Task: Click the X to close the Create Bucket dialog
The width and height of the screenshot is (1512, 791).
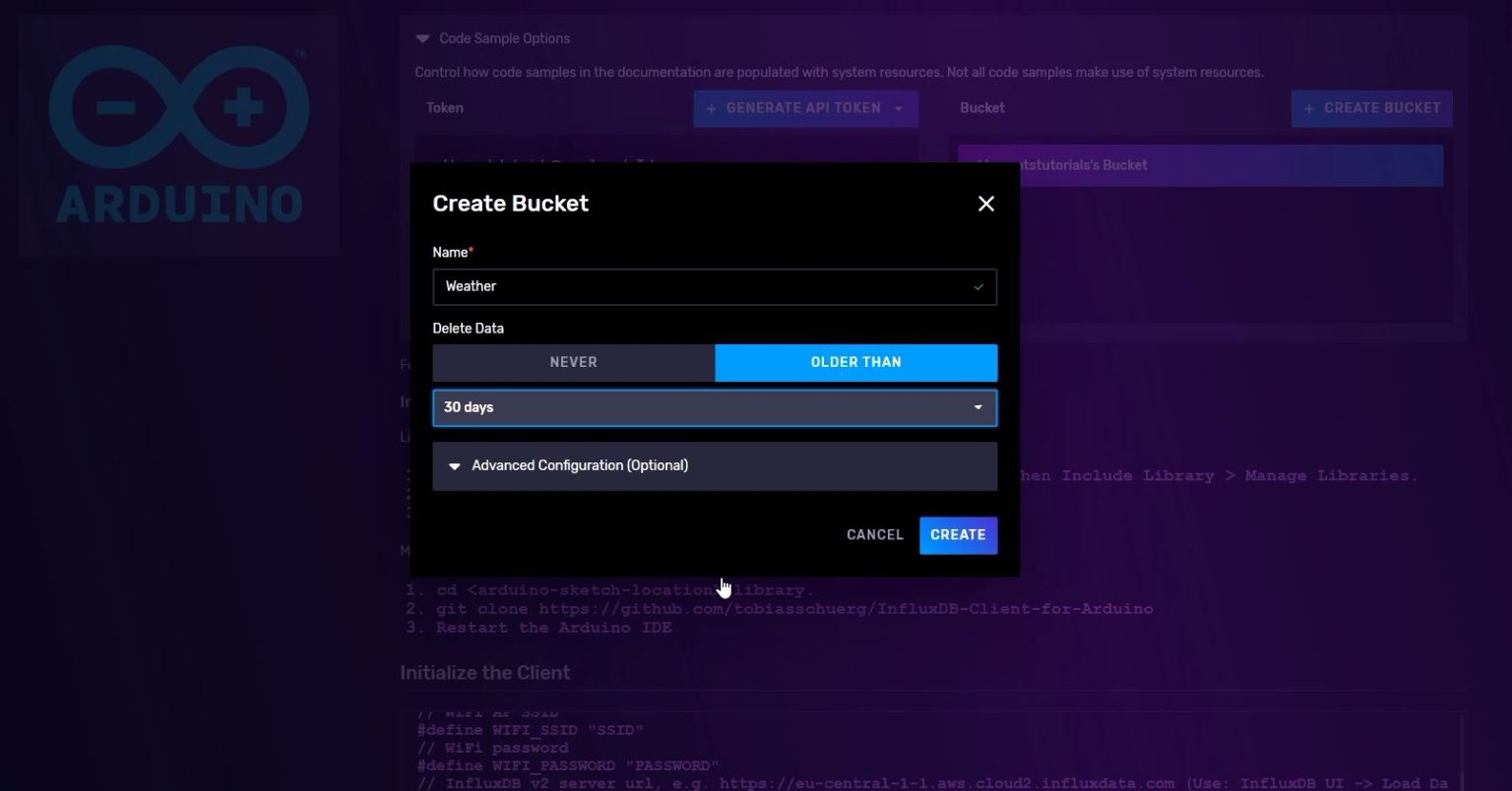Action: pos(985,204)
